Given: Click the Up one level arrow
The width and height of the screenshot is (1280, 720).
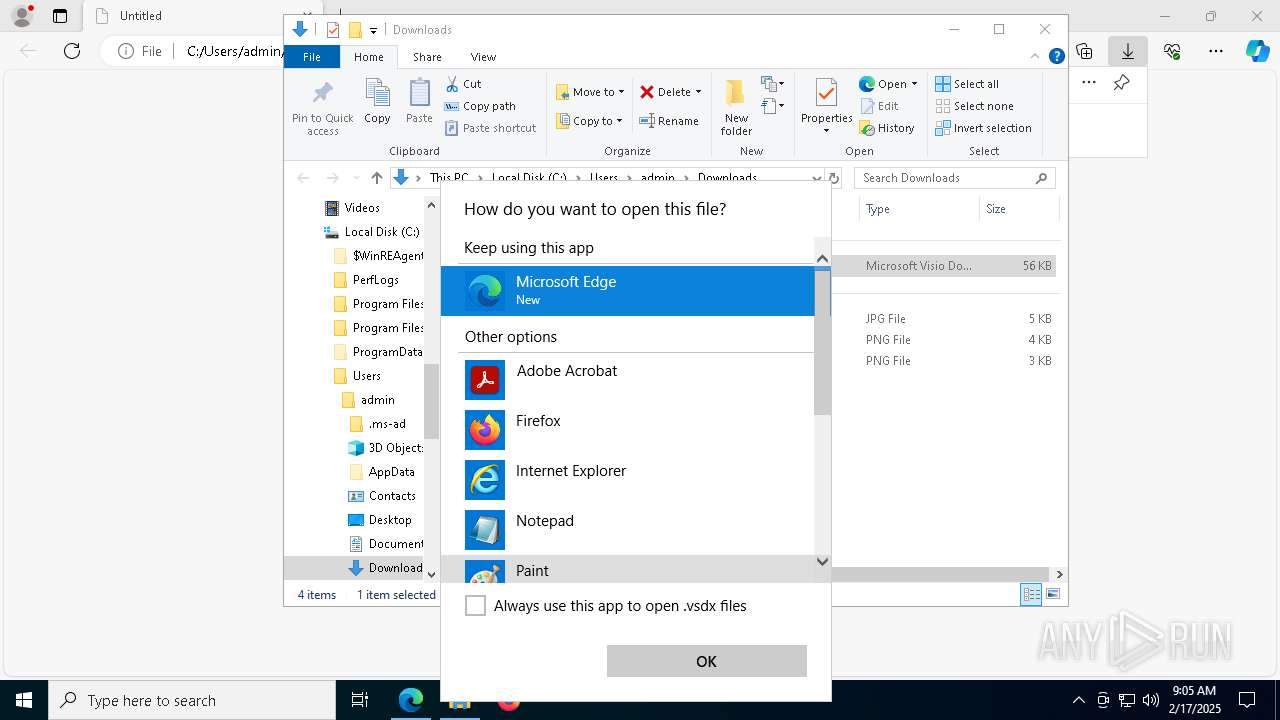Looking at the screenshot, I should (x=376, y=178).
